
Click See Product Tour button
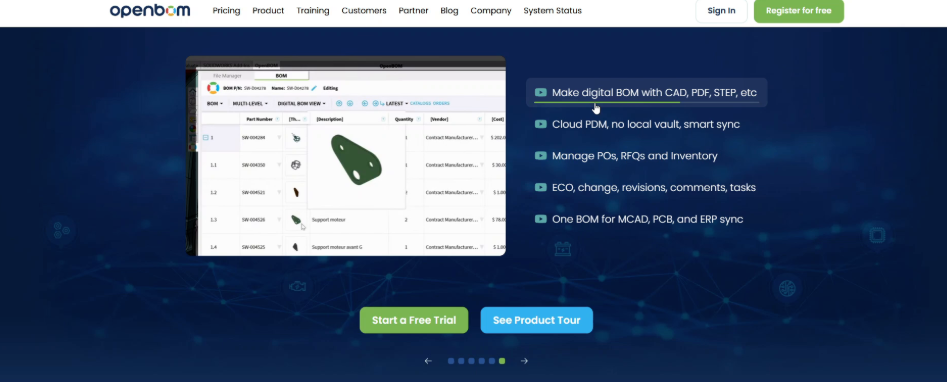[x=536, y=320]
